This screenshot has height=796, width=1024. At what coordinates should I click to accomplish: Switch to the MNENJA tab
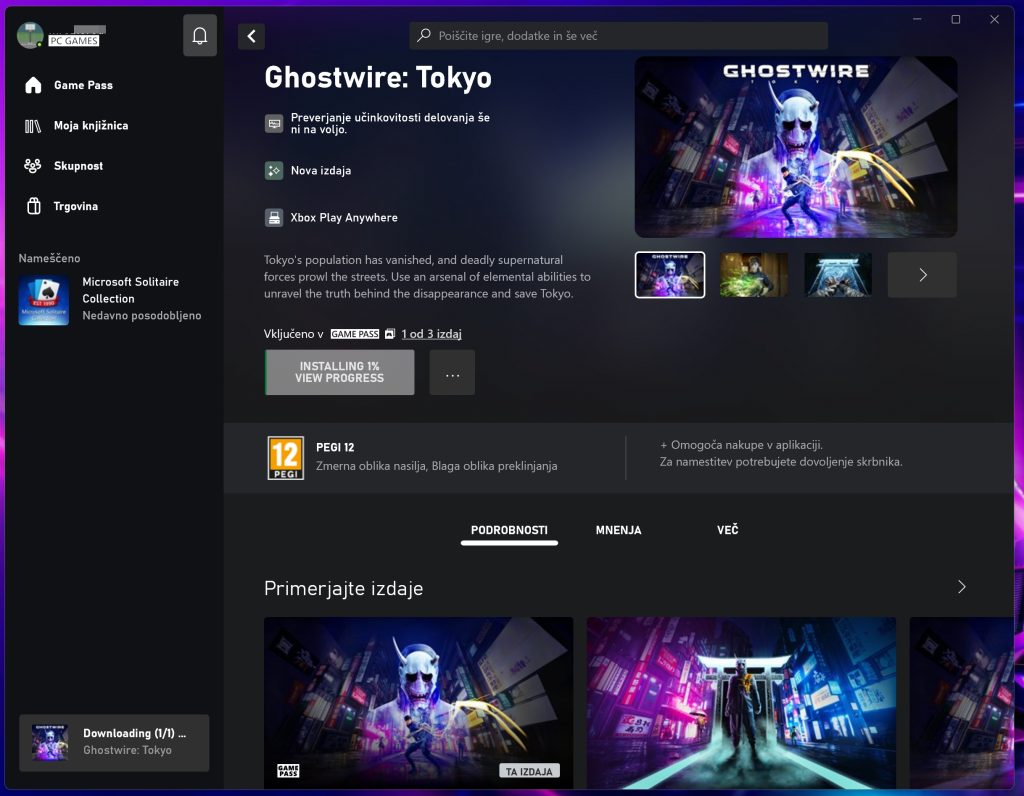(x=618, y=530)
